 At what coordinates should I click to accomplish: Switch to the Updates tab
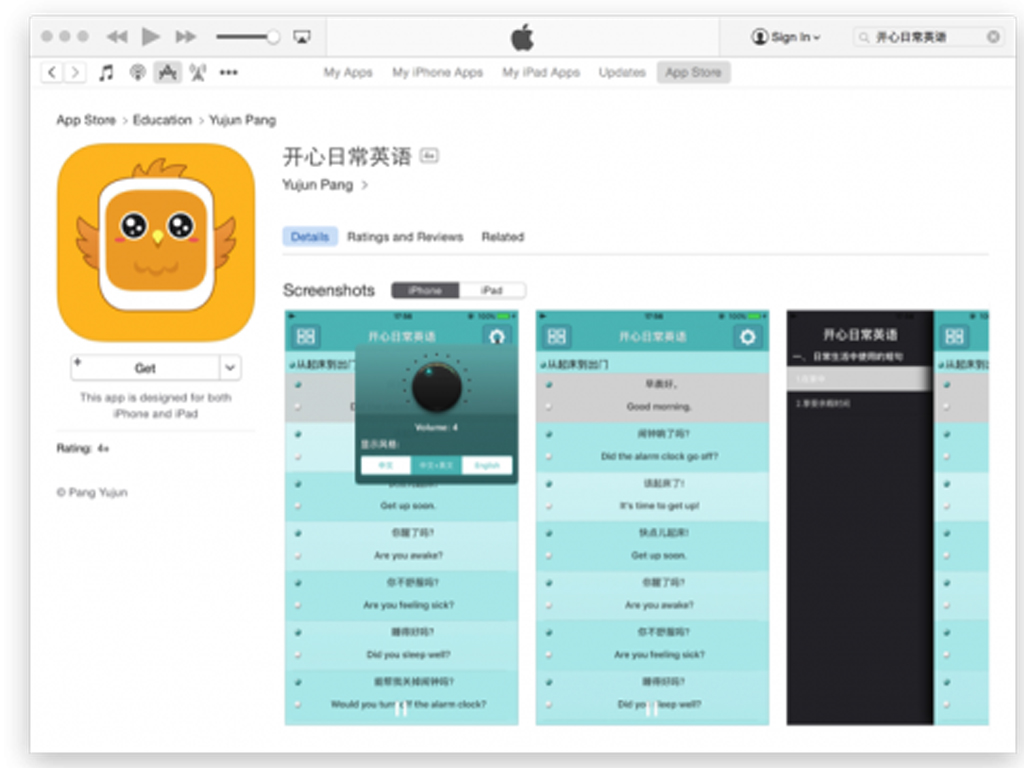622,72
